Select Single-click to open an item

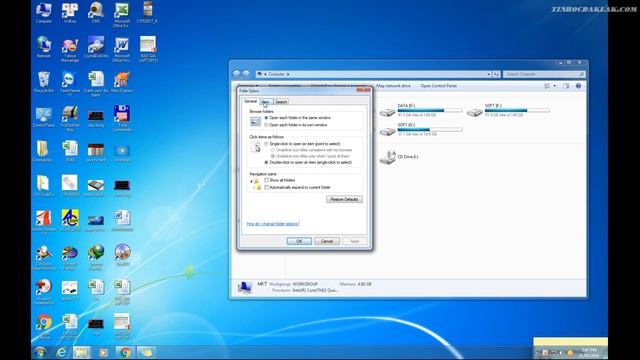[x=302, y=144]
